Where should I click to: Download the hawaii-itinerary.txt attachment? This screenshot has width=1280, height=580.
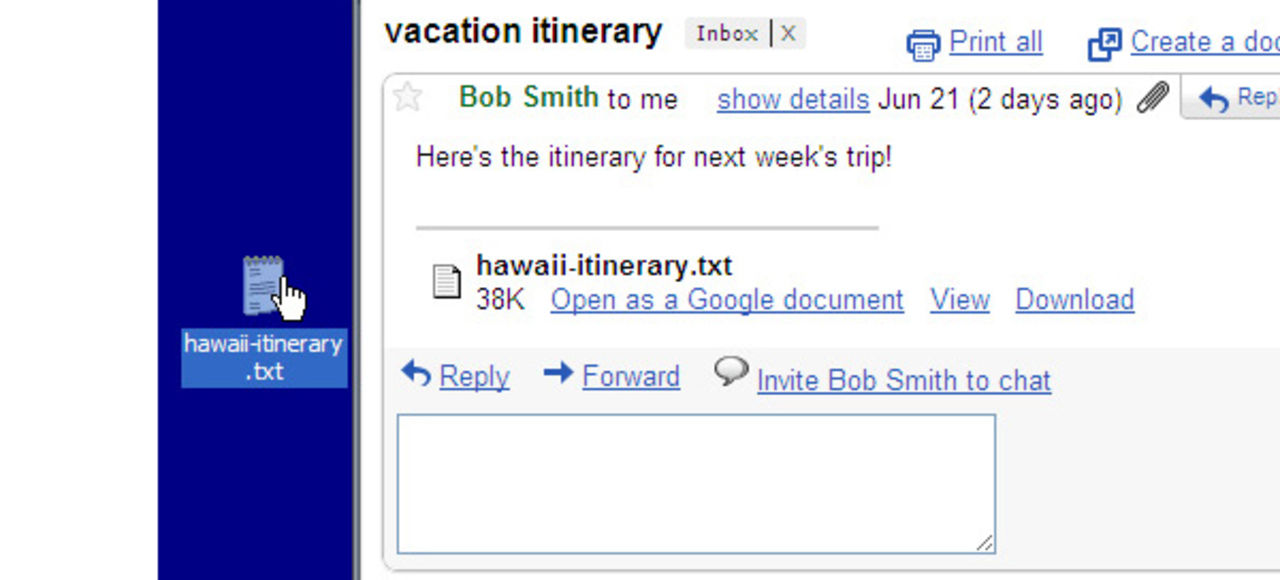(x=1074, y=299)
